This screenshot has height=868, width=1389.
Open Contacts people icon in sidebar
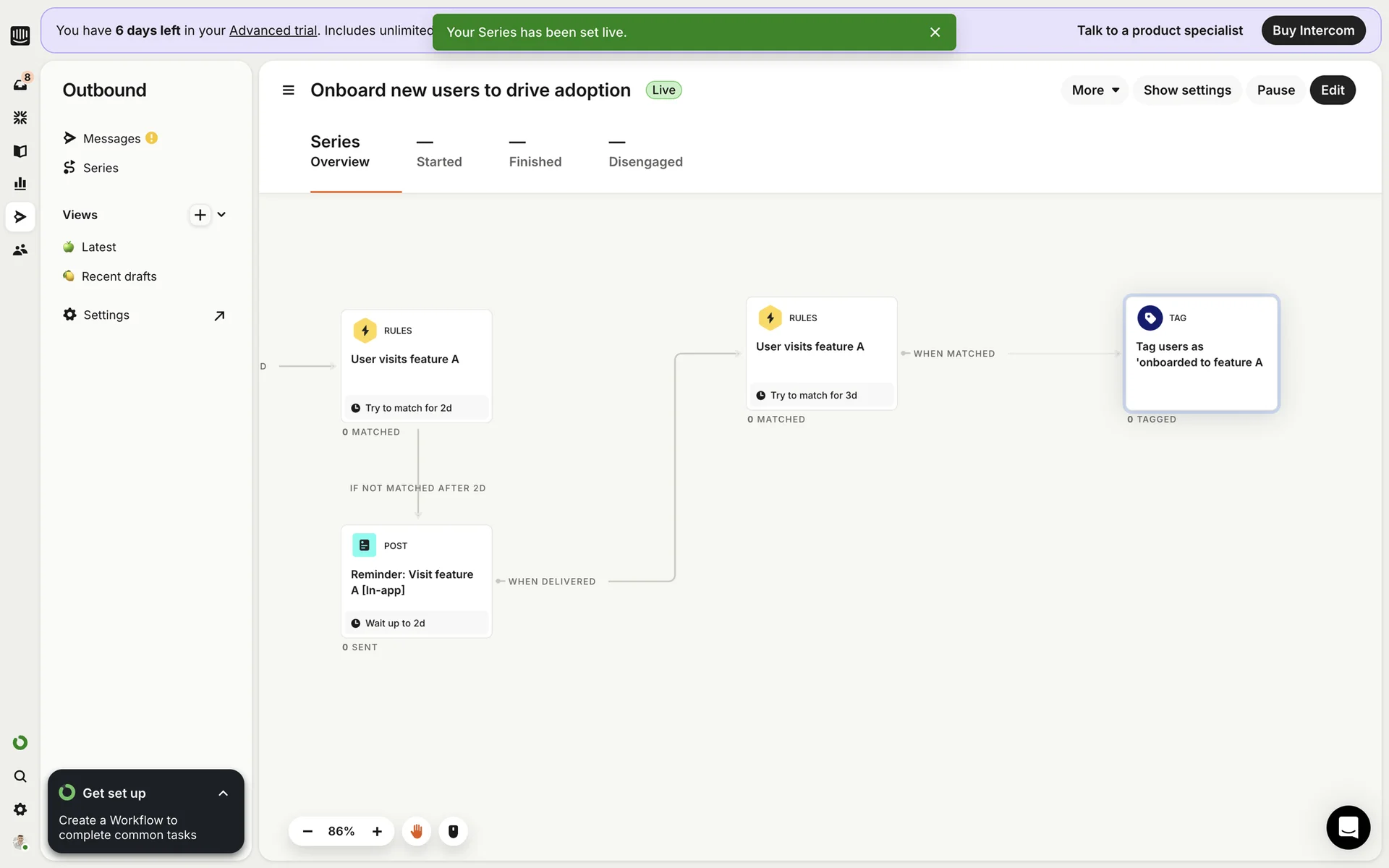pos(20,250)
